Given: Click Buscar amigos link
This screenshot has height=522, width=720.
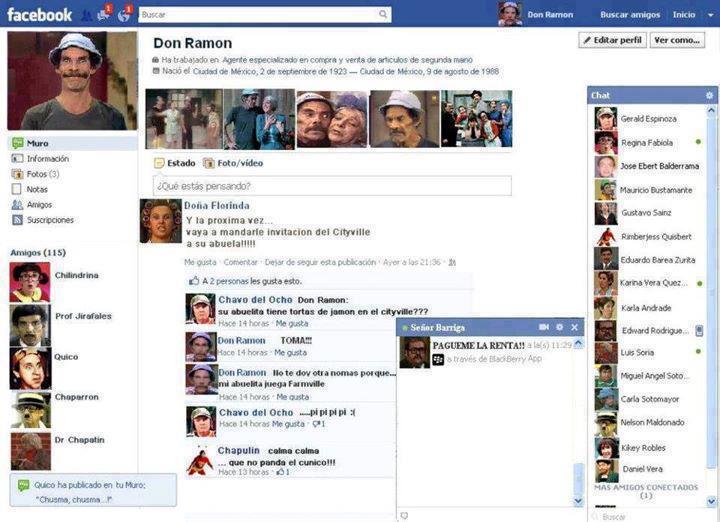Looking at the screenshot, I should pyautogui.click(x=630, y=15).
